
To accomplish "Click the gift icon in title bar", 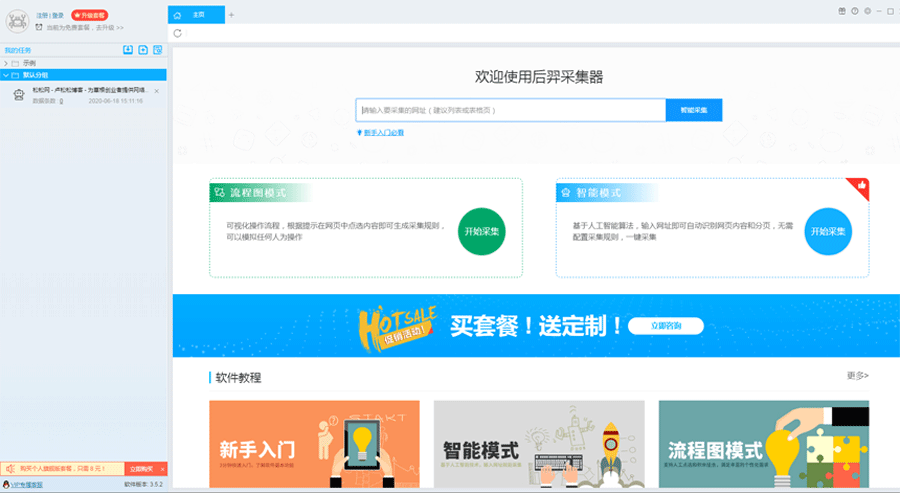I will click(842, 11).
